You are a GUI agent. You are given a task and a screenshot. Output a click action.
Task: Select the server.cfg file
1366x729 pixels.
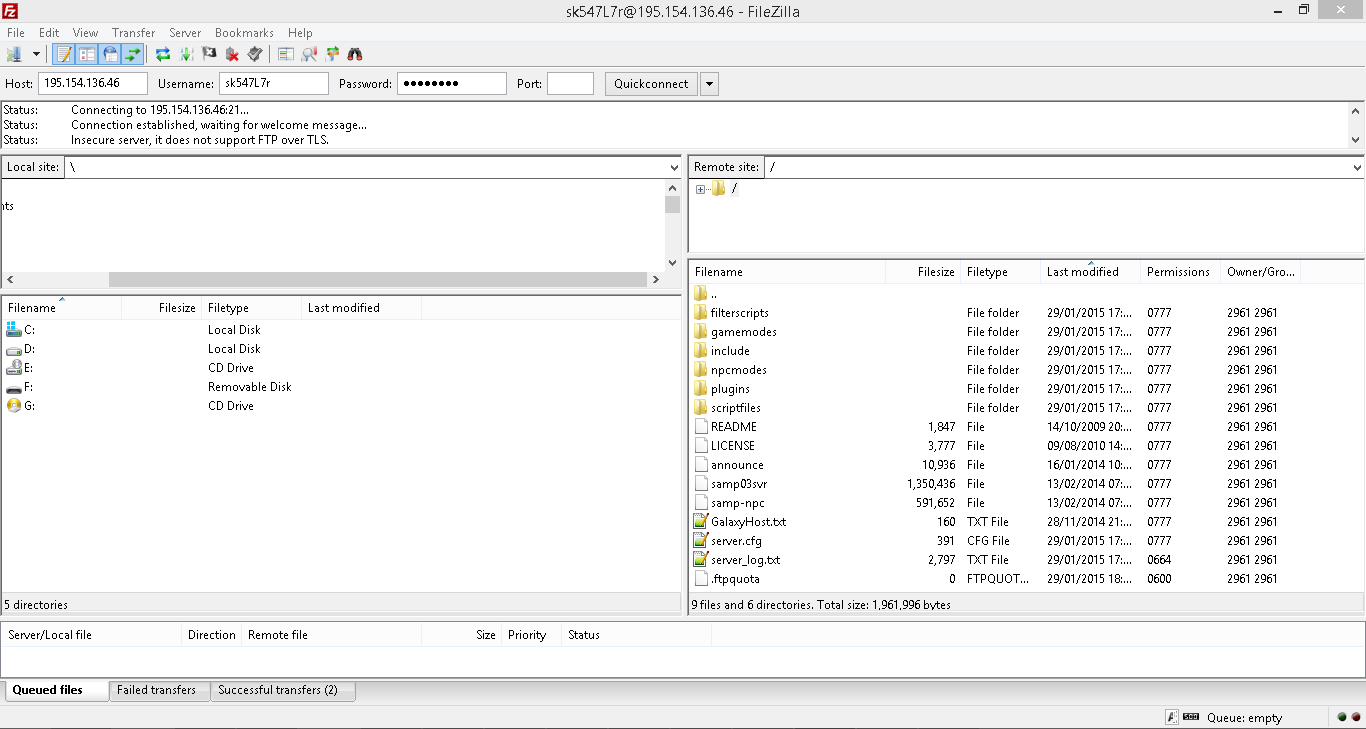736,541
